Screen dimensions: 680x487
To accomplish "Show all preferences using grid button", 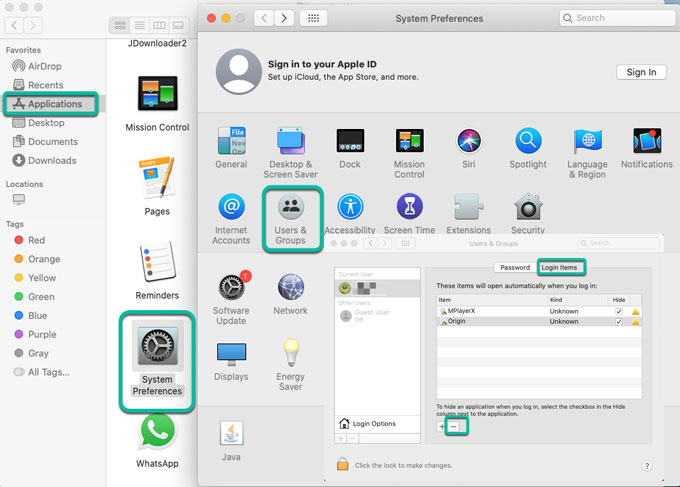I will tap(312, 18).
